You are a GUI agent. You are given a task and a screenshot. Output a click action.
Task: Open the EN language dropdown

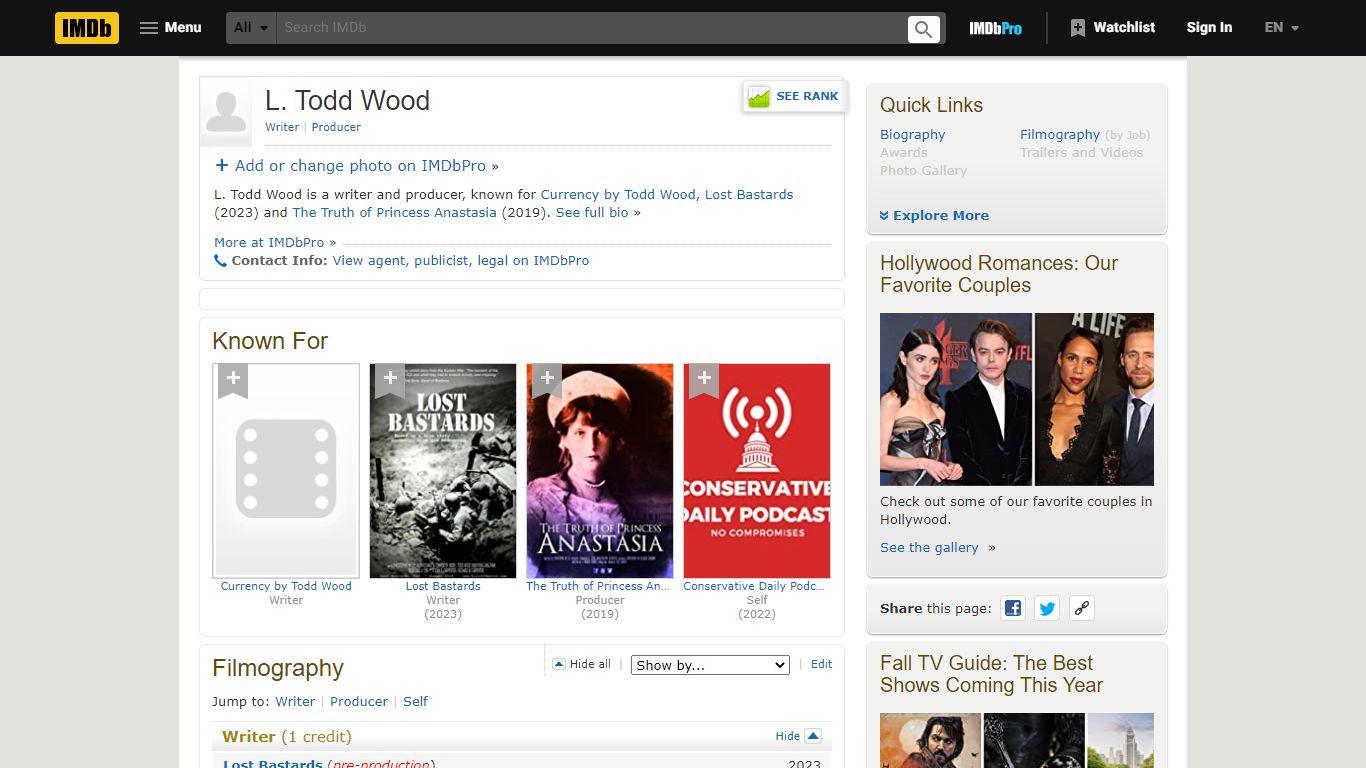click(x=1281, y=28)
